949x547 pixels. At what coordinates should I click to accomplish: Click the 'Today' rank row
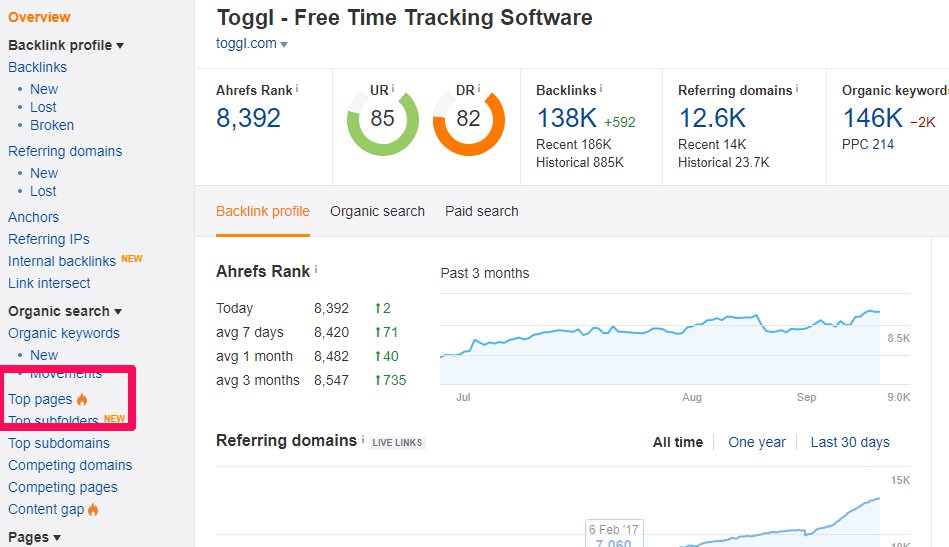[x=310, y=308]
